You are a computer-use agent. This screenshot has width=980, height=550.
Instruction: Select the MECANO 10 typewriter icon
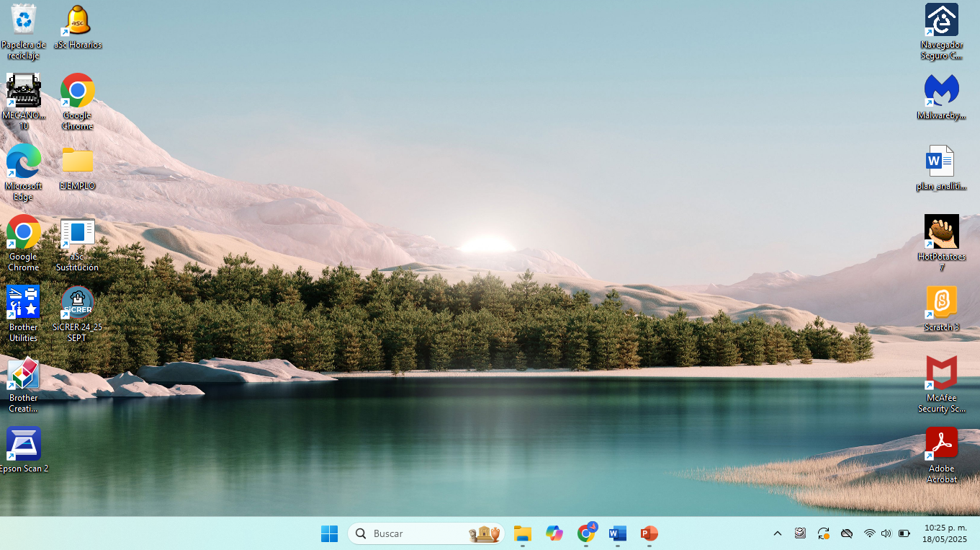[x=24, y=102]
